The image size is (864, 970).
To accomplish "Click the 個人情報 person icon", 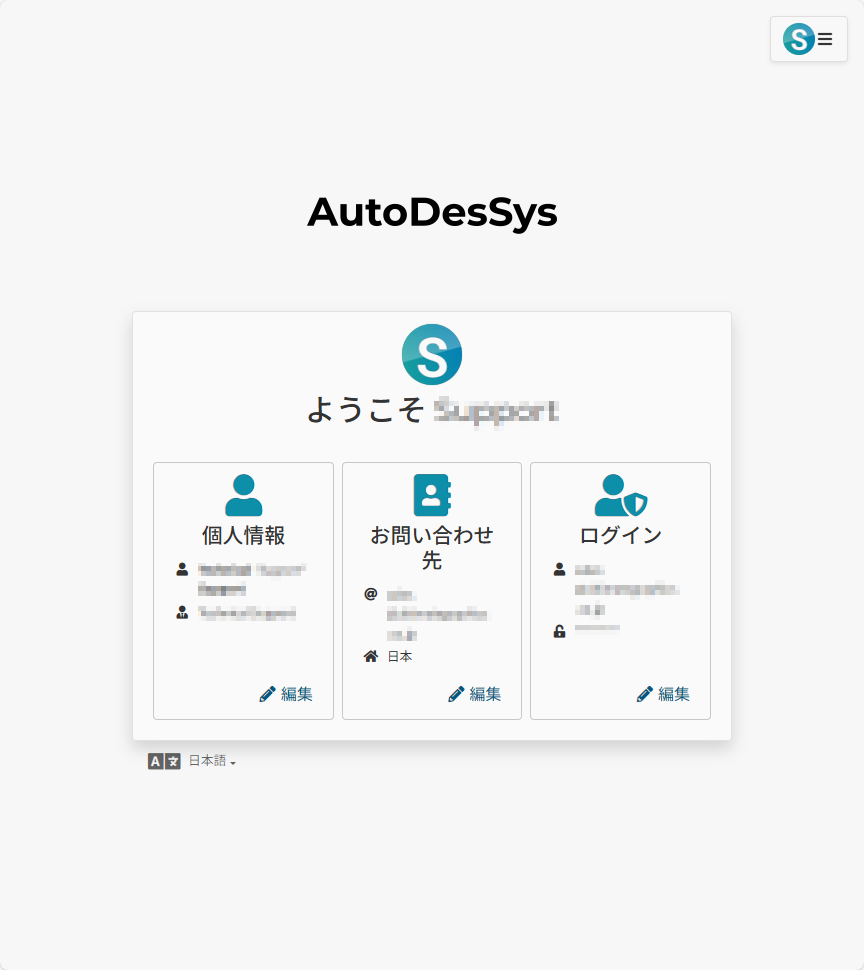I will click(x=243, y=495).
